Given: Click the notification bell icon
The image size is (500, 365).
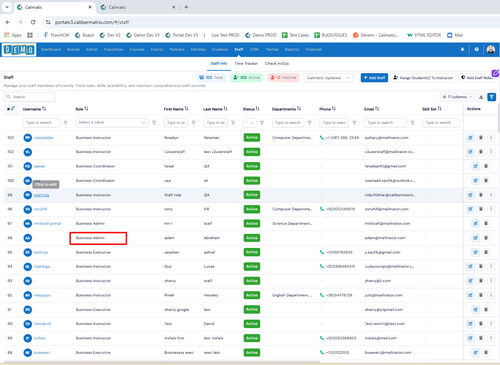Looking at the screenshot, I should (462, 49).
